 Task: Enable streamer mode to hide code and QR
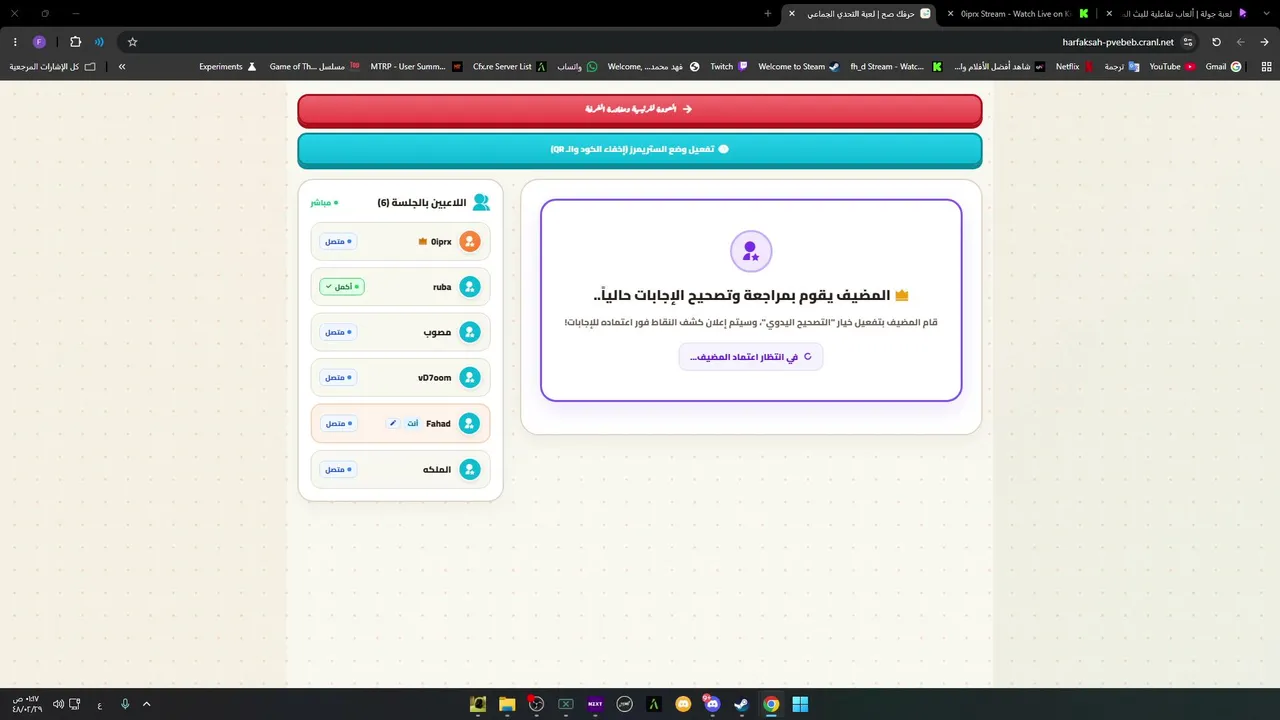click(640, 149)
